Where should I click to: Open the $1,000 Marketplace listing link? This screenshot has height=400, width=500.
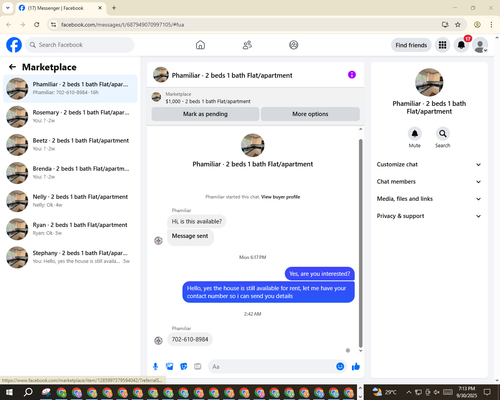tap(208, 101)
